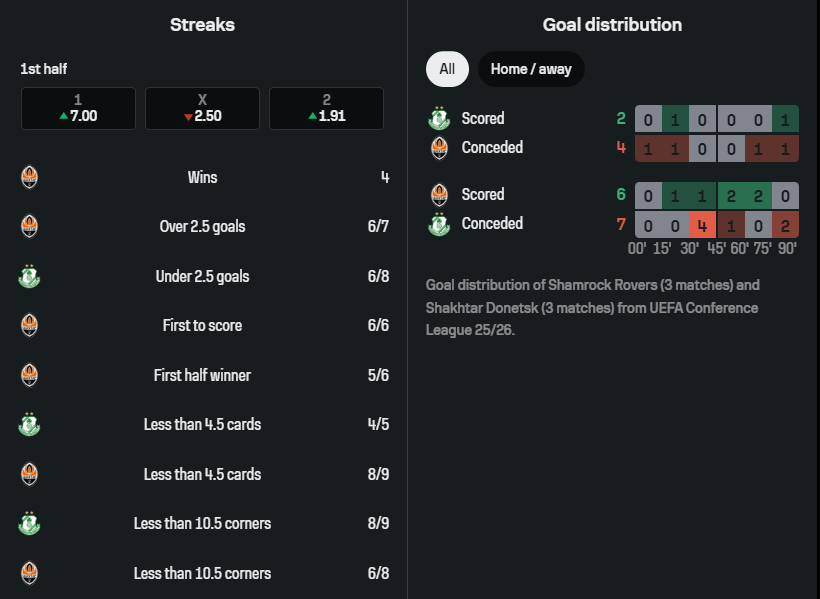Viewport: 820px width, 599px height.
Task: Click Shakhtar logo beside Over 2.5 goals
Action: pos(30,227)
